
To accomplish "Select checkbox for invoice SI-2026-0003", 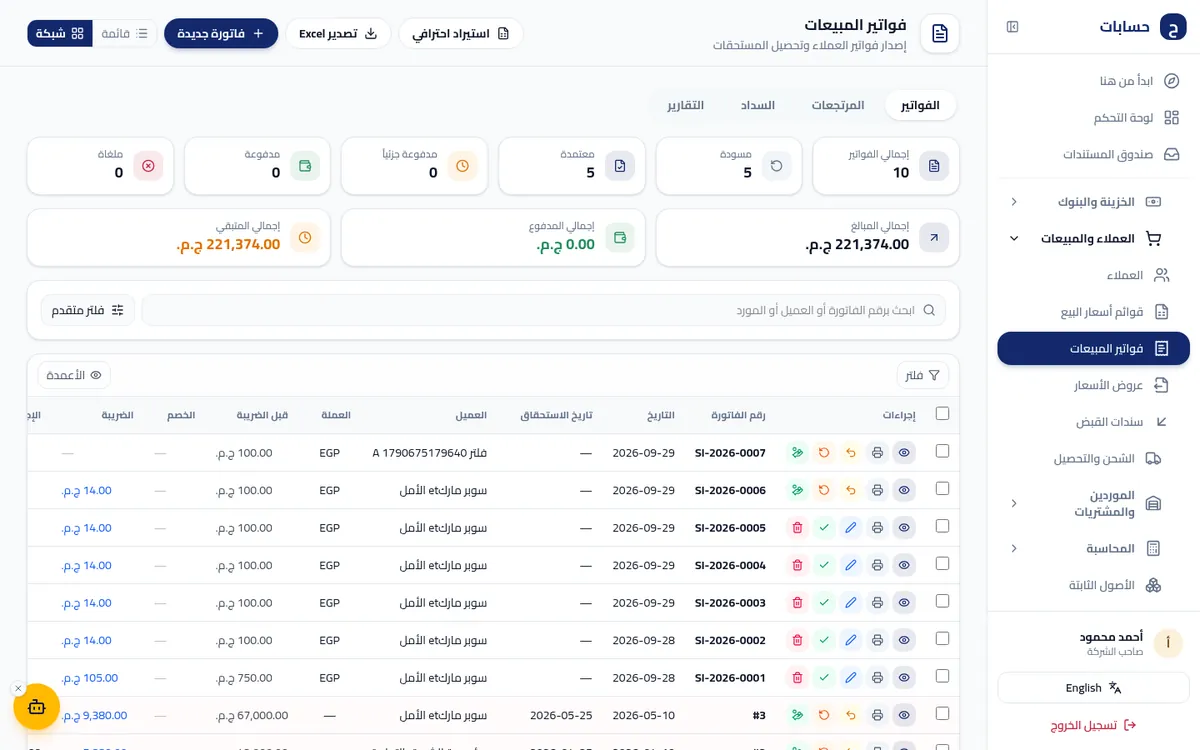I will pyautogui.click(x=942, y=601).
